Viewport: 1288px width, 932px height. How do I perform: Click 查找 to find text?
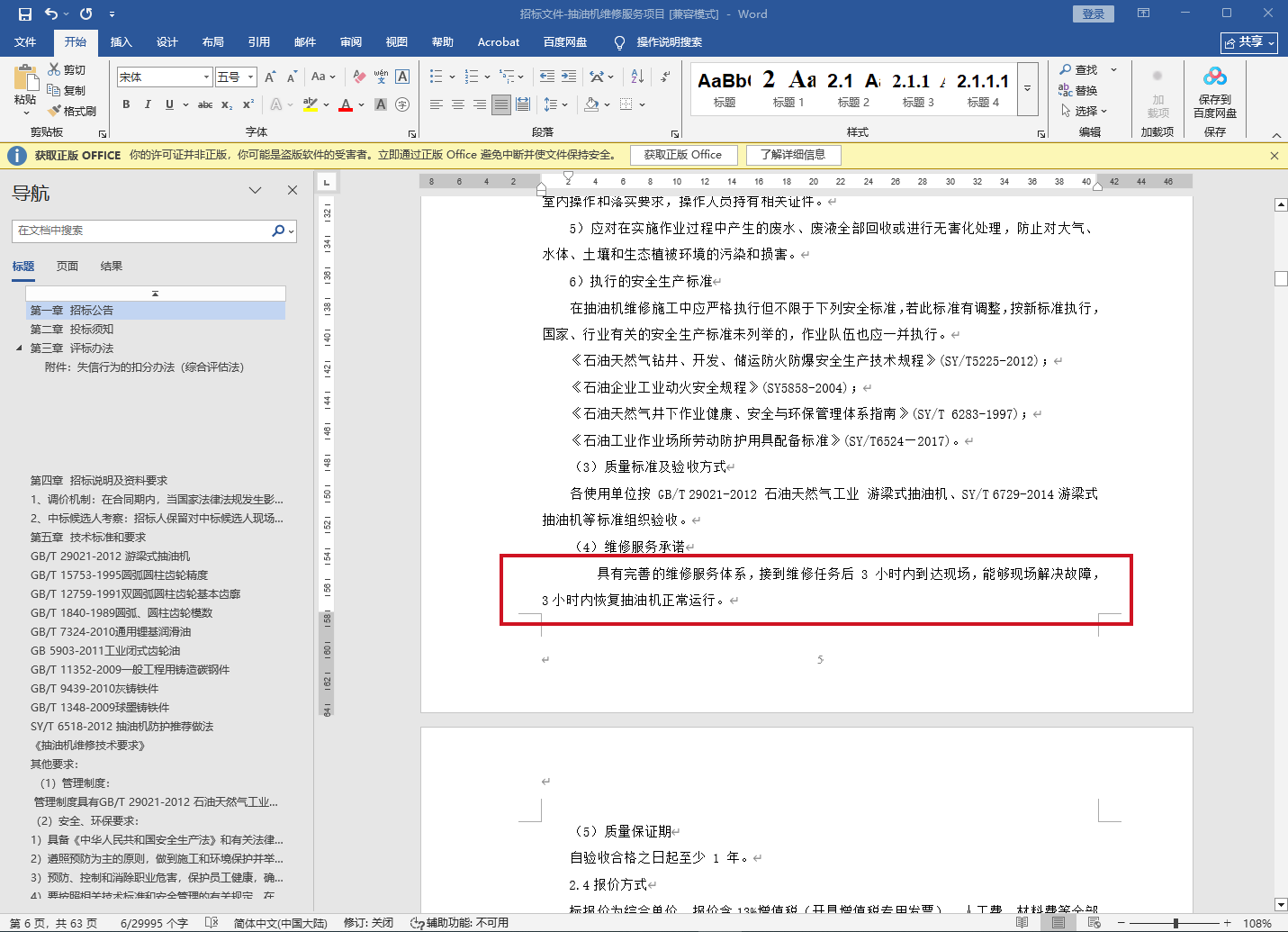pyautogui.click(x=1079, y=70)
